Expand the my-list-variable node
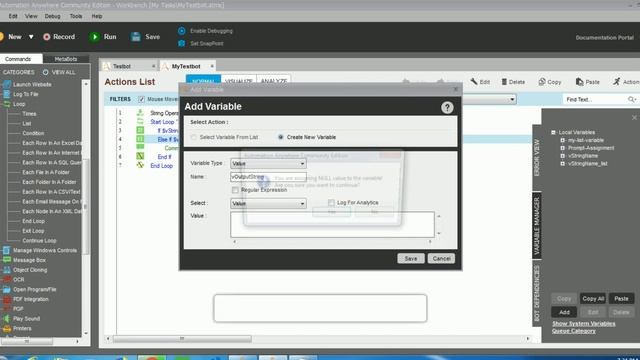 pyautogui.click(x=563, y=140)
